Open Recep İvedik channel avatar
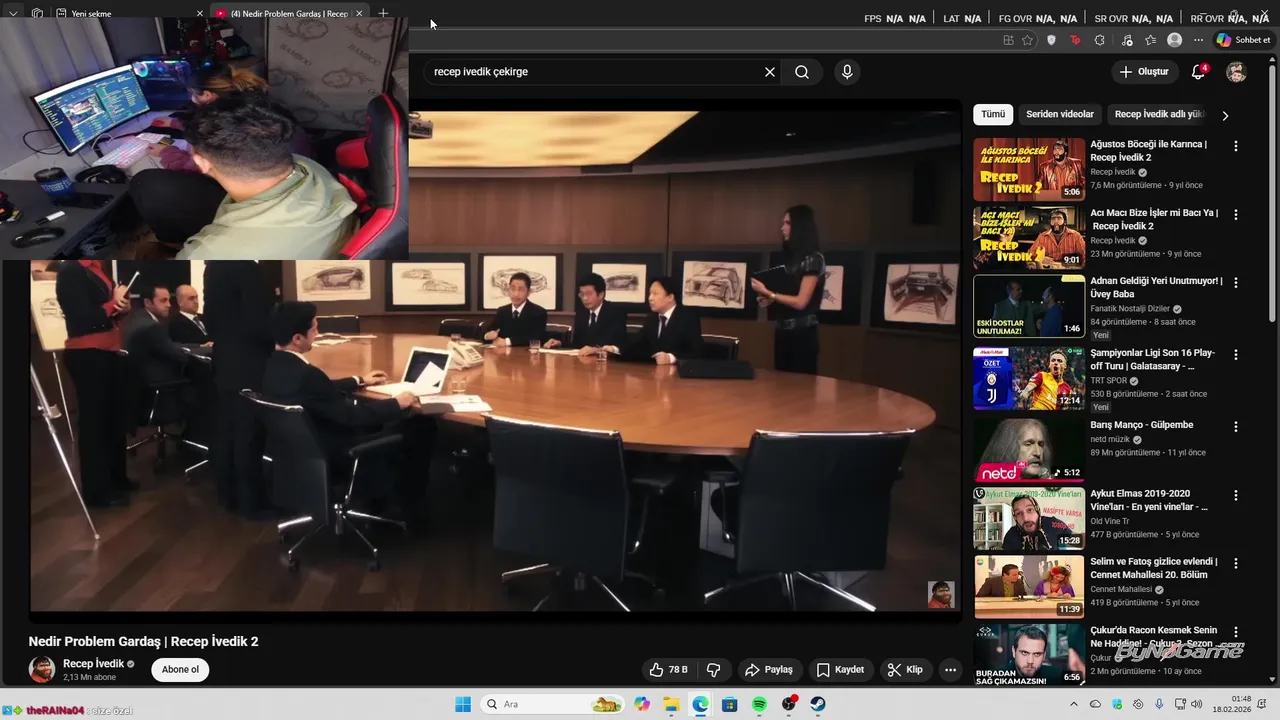Viewport: 1280px width, 720px height. pyautogui.click(x=42, y=670)
